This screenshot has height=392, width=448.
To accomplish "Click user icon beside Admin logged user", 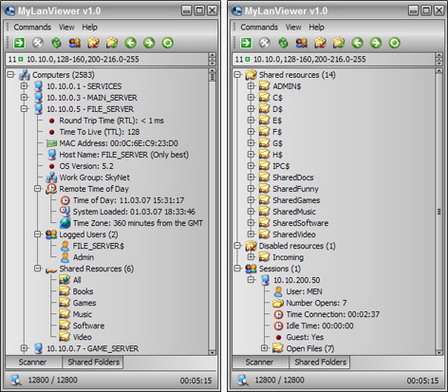I will click(65, 257).
